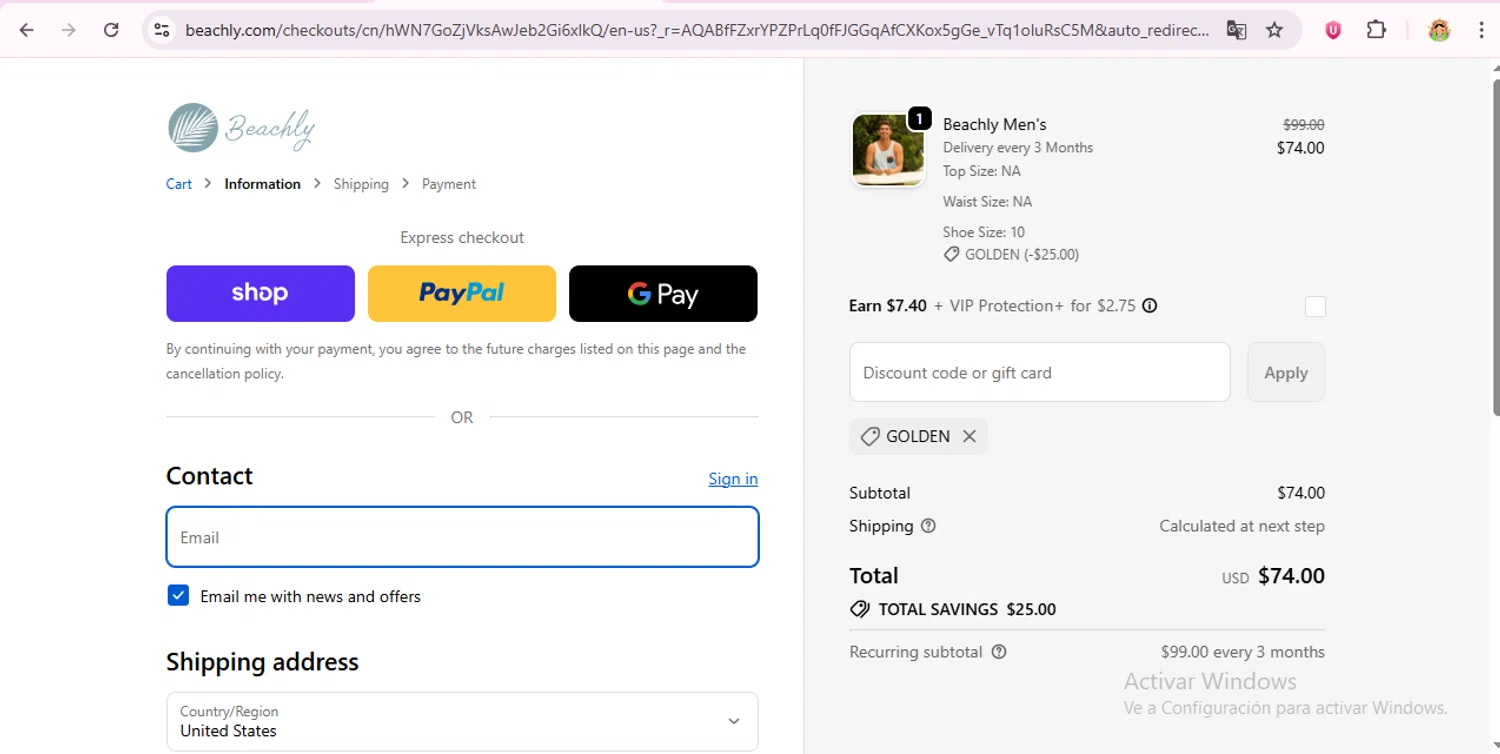1500x754 pixels.
Task: Select the Information breadcrumb step
Action: tap(262, 184)
